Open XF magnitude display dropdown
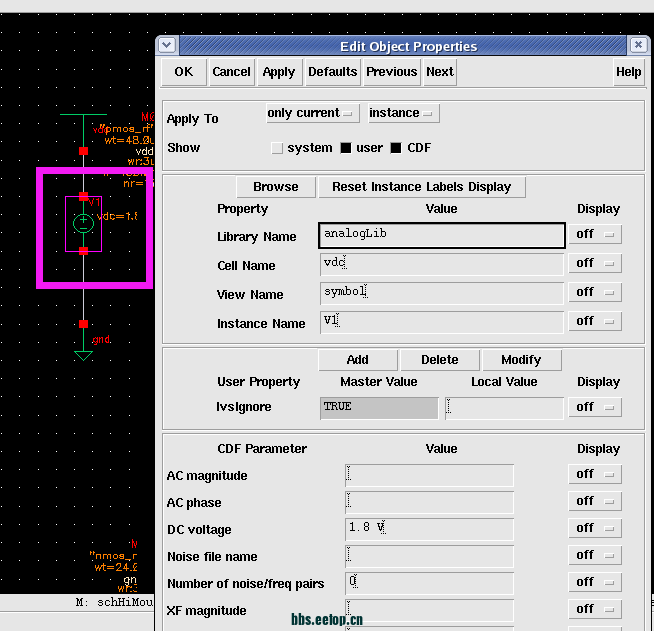 (595, 609)
